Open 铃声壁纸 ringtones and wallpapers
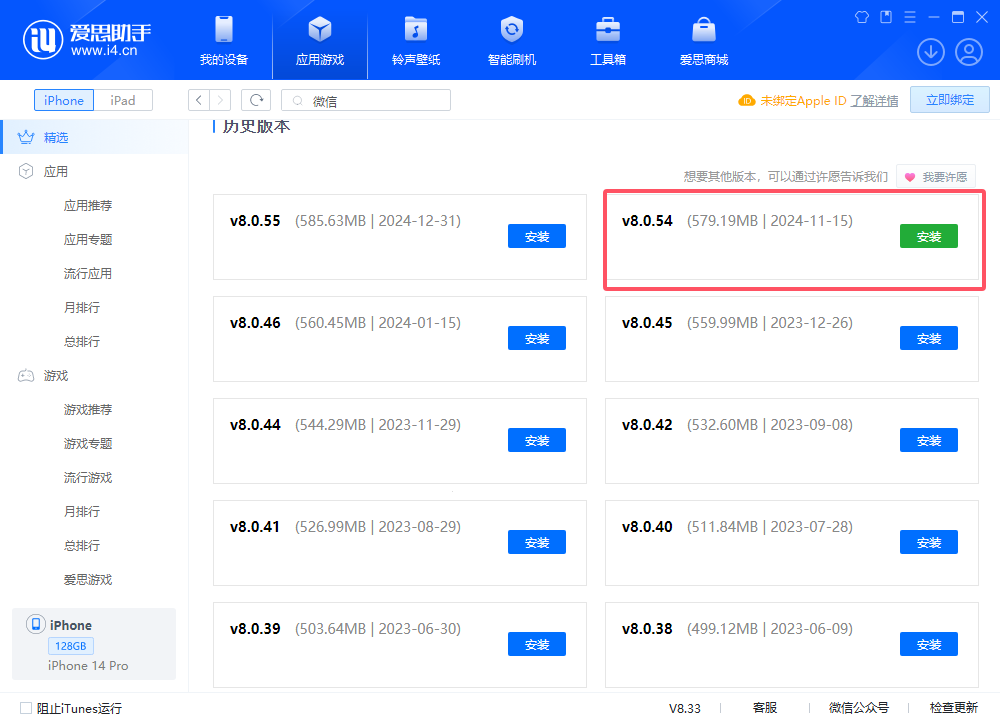This screenshot has width=1000, height=723. click(415, 40)
